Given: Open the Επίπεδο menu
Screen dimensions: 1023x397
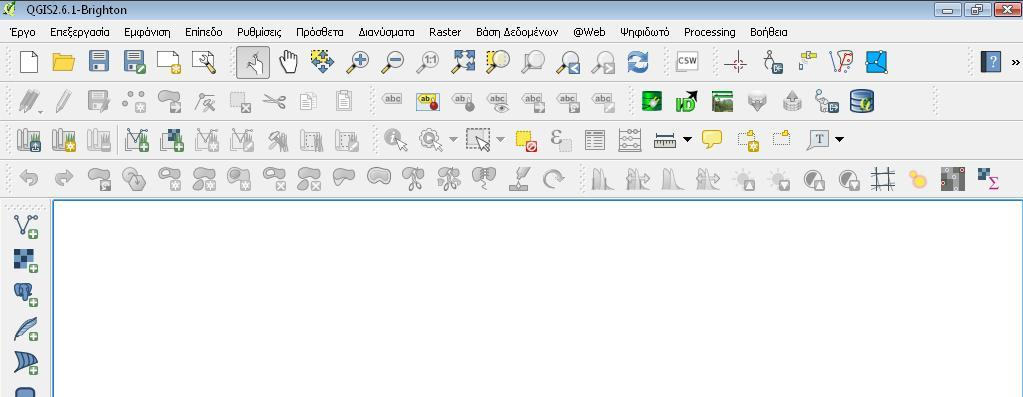Looking at the screenshot, I should point(204,32).
